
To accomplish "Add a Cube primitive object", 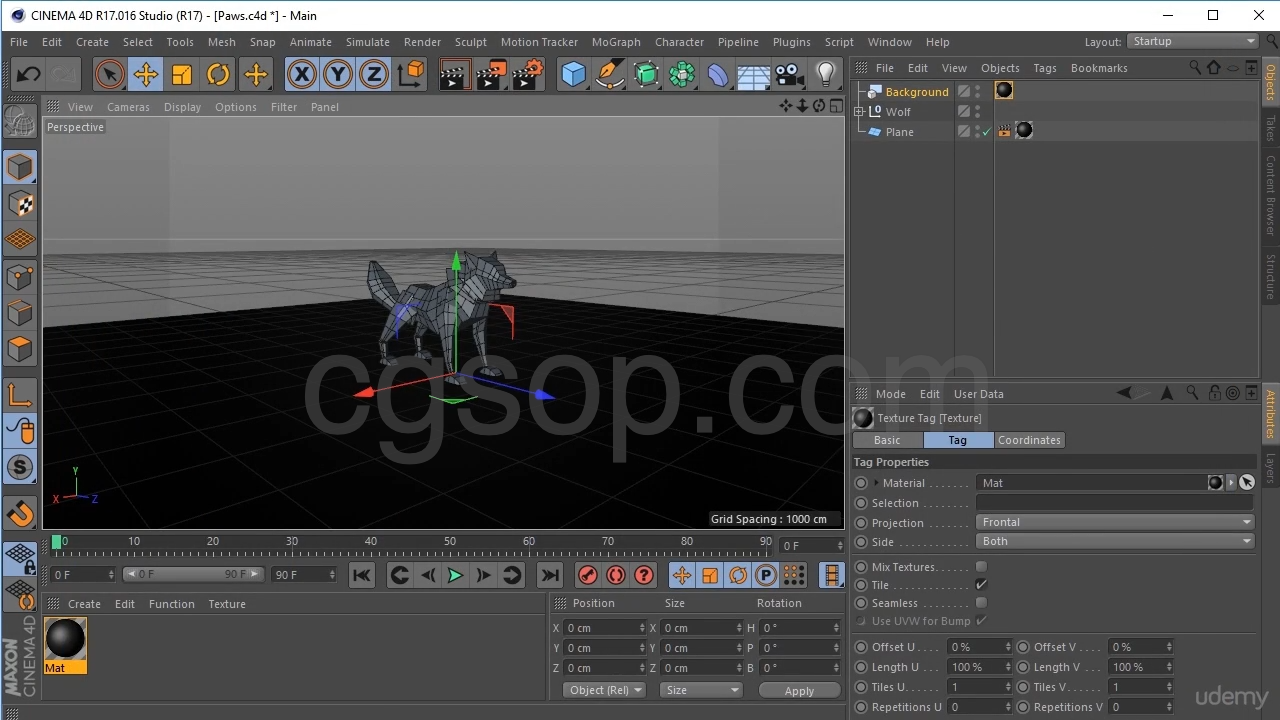I will [x=573, y=75].
